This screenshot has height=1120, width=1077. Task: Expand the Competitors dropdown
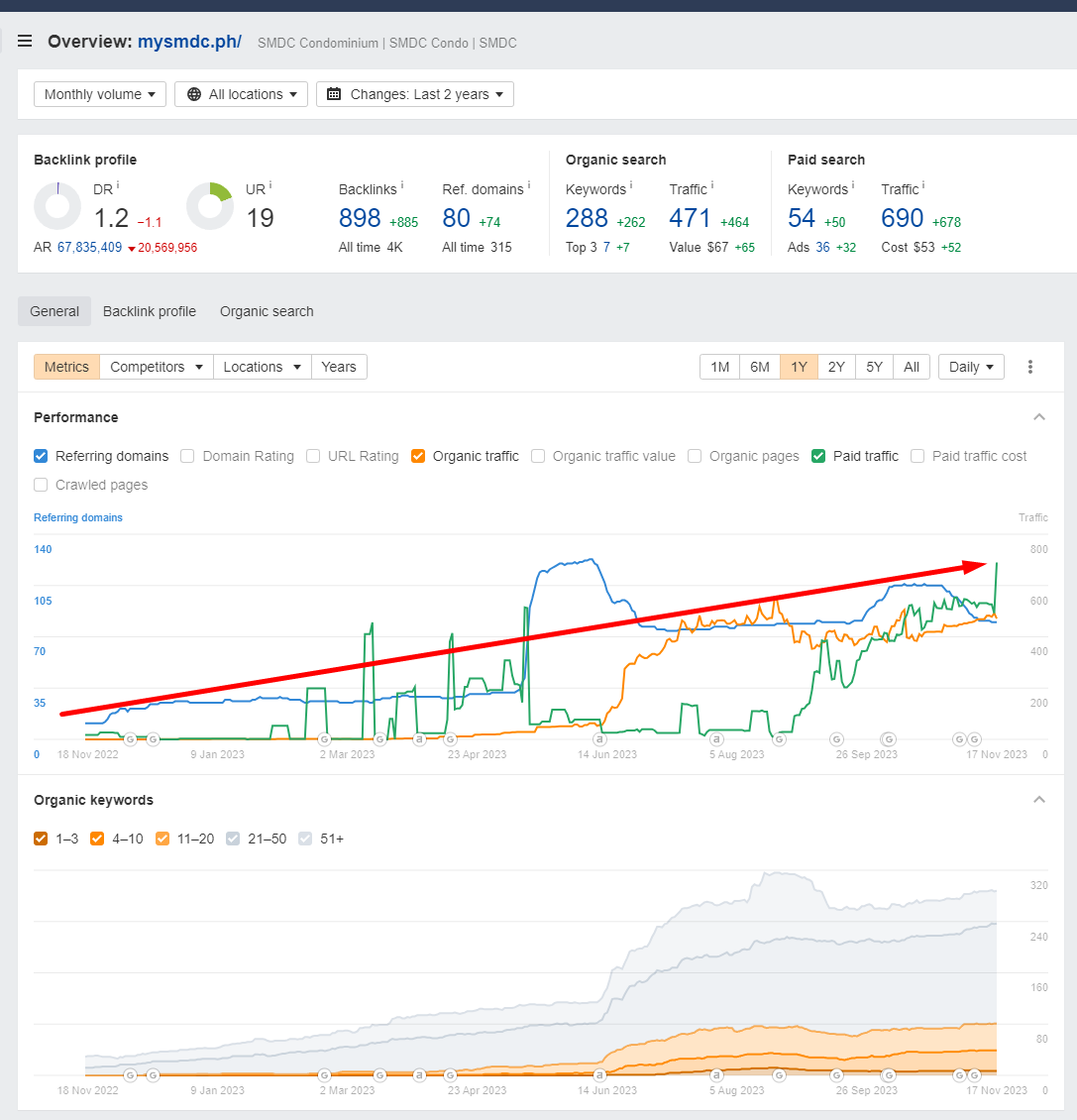156,366
